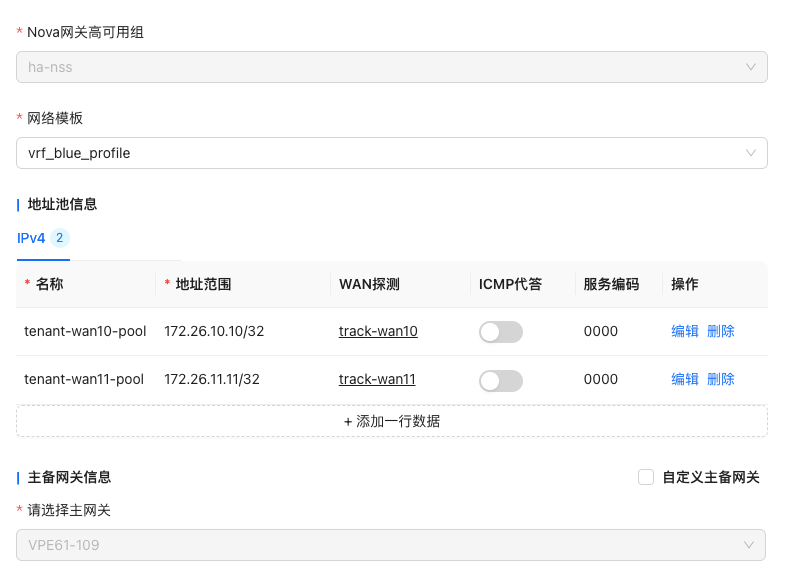Click chevron arrow of Nova网关高可用组 select
Viewport: 785px width, 572px height.
[x=751, y=67]
